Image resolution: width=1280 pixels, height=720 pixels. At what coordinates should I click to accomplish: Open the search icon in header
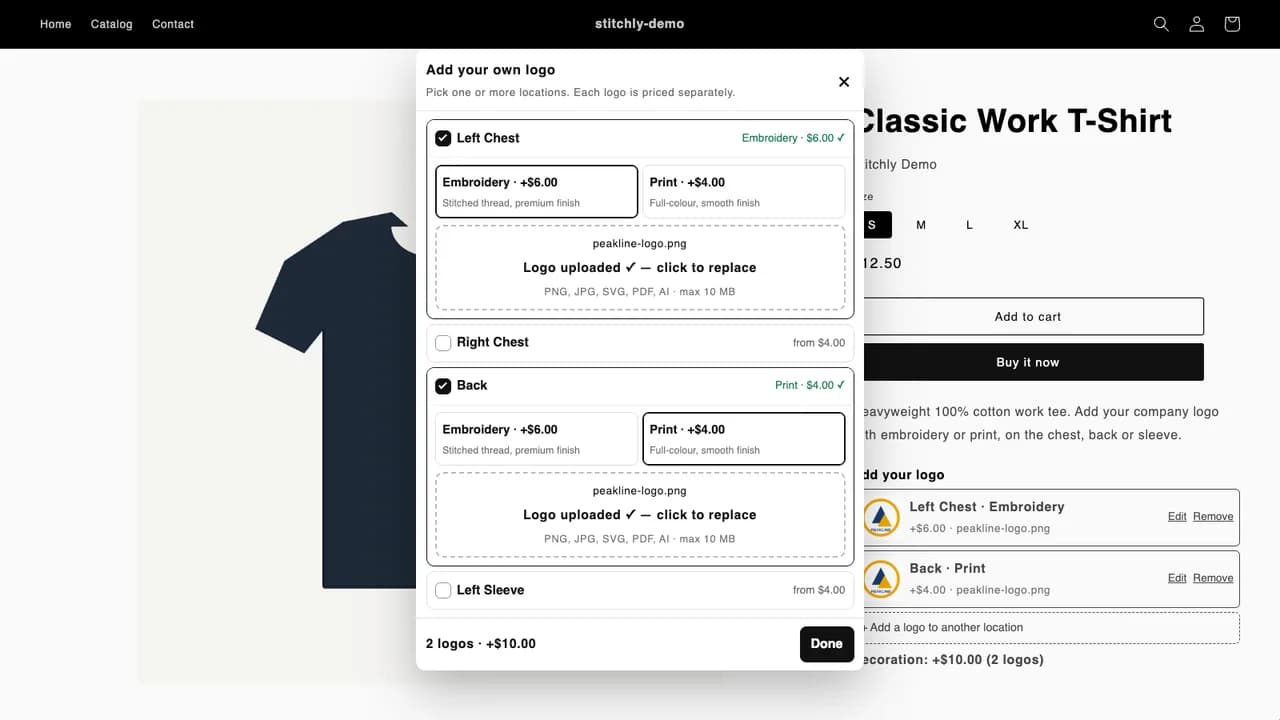pyautogui.click(x=1161, y=24)
